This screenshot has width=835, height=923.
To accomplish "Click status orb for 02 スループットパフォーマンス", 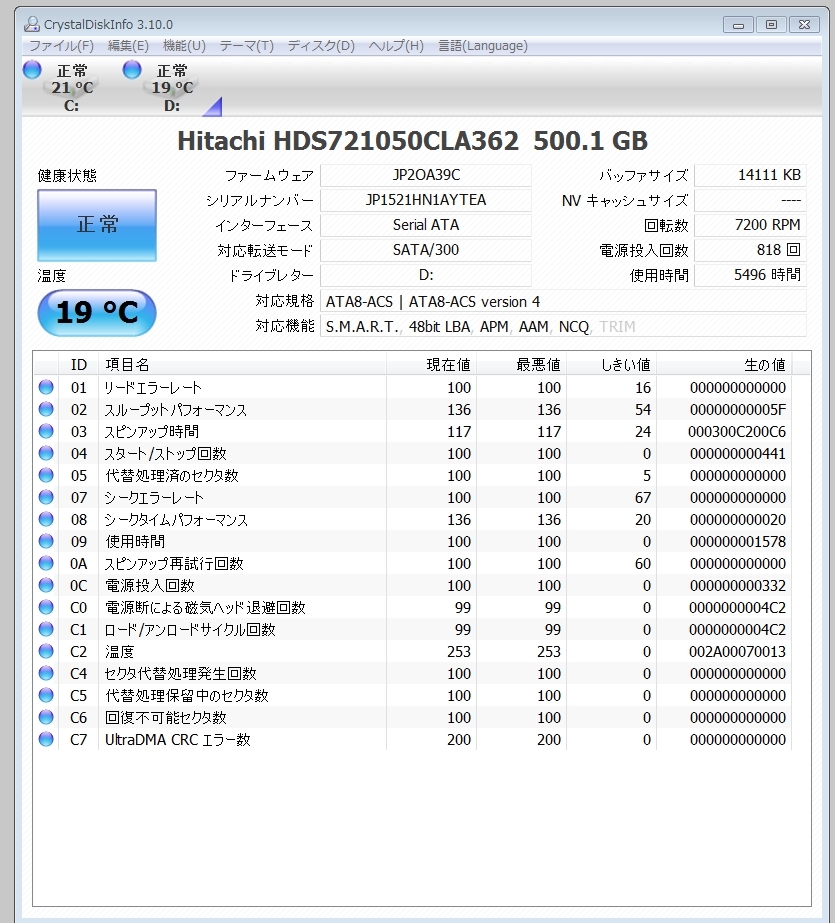I will (x=46, y=409).
